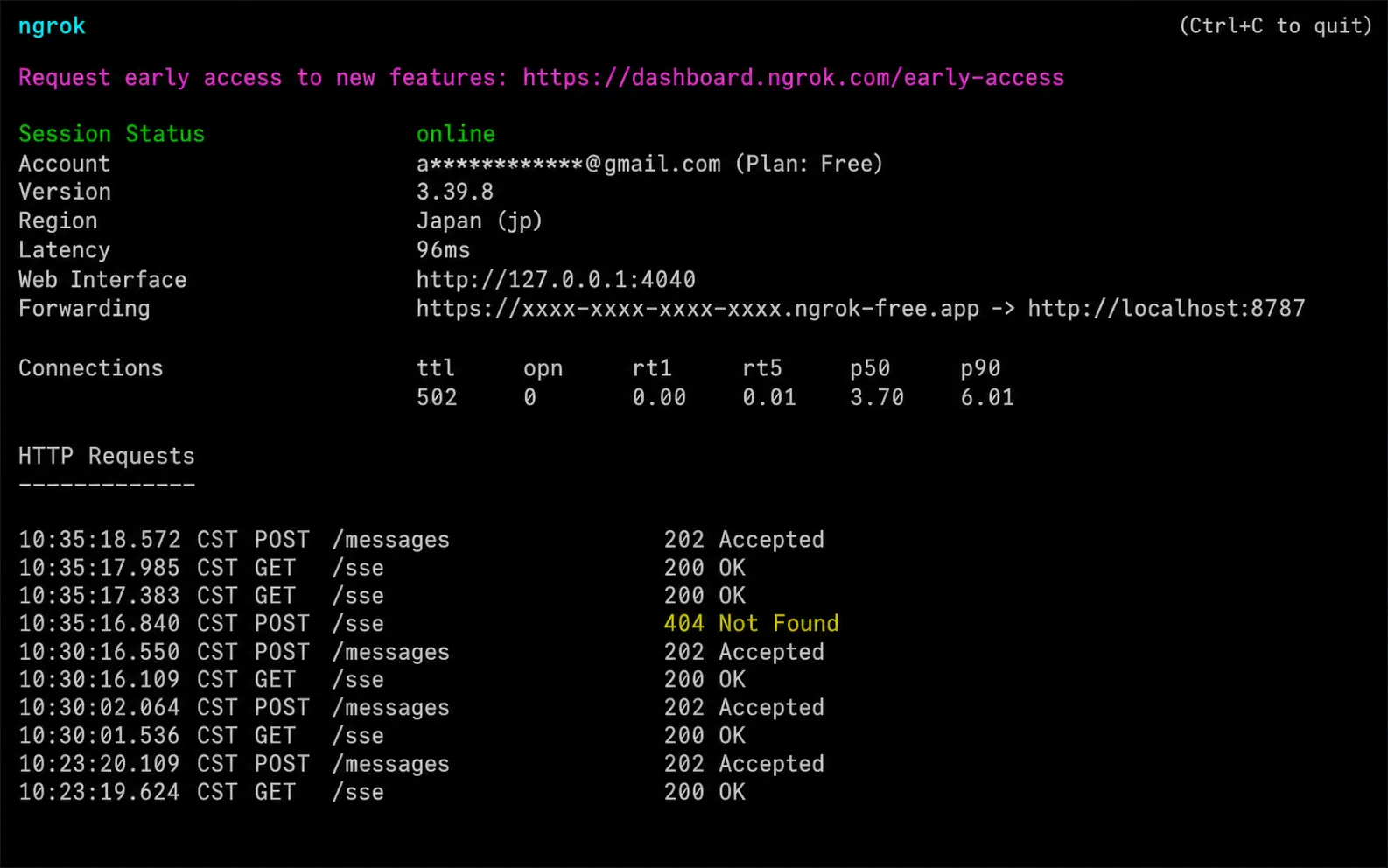Click the timestamp 10:30:02.064
This screenshot has width=1388, height=868.
(100, 708)
